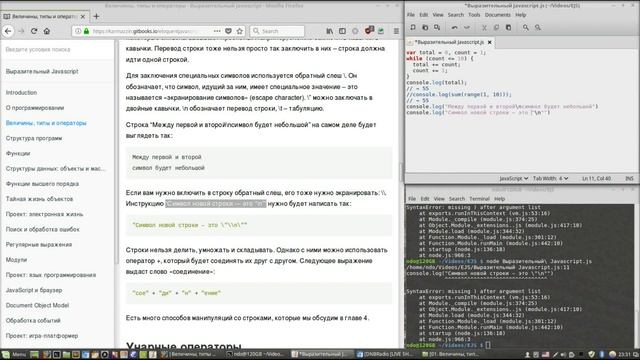Open terminal Terminal menu

tap(479, 199)
